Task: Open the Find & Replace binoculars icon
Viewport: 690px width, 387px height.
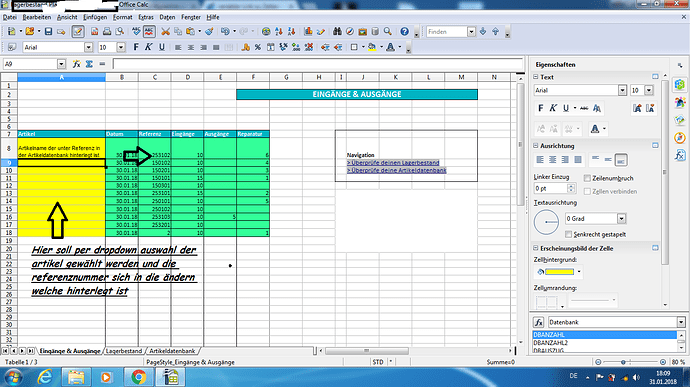Action: [337, 32]
